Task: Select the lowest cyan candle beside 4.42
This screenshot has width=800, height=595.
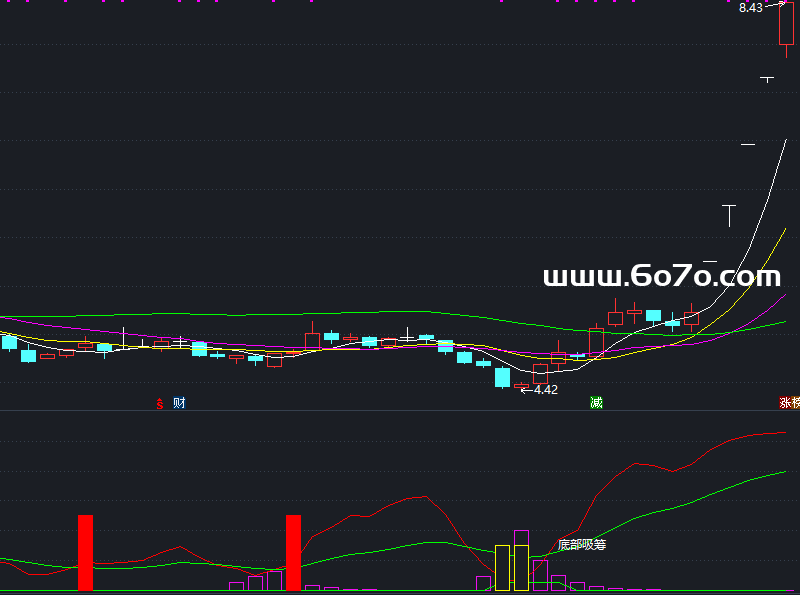Action: pyautogui.click(x=502, y=377)
